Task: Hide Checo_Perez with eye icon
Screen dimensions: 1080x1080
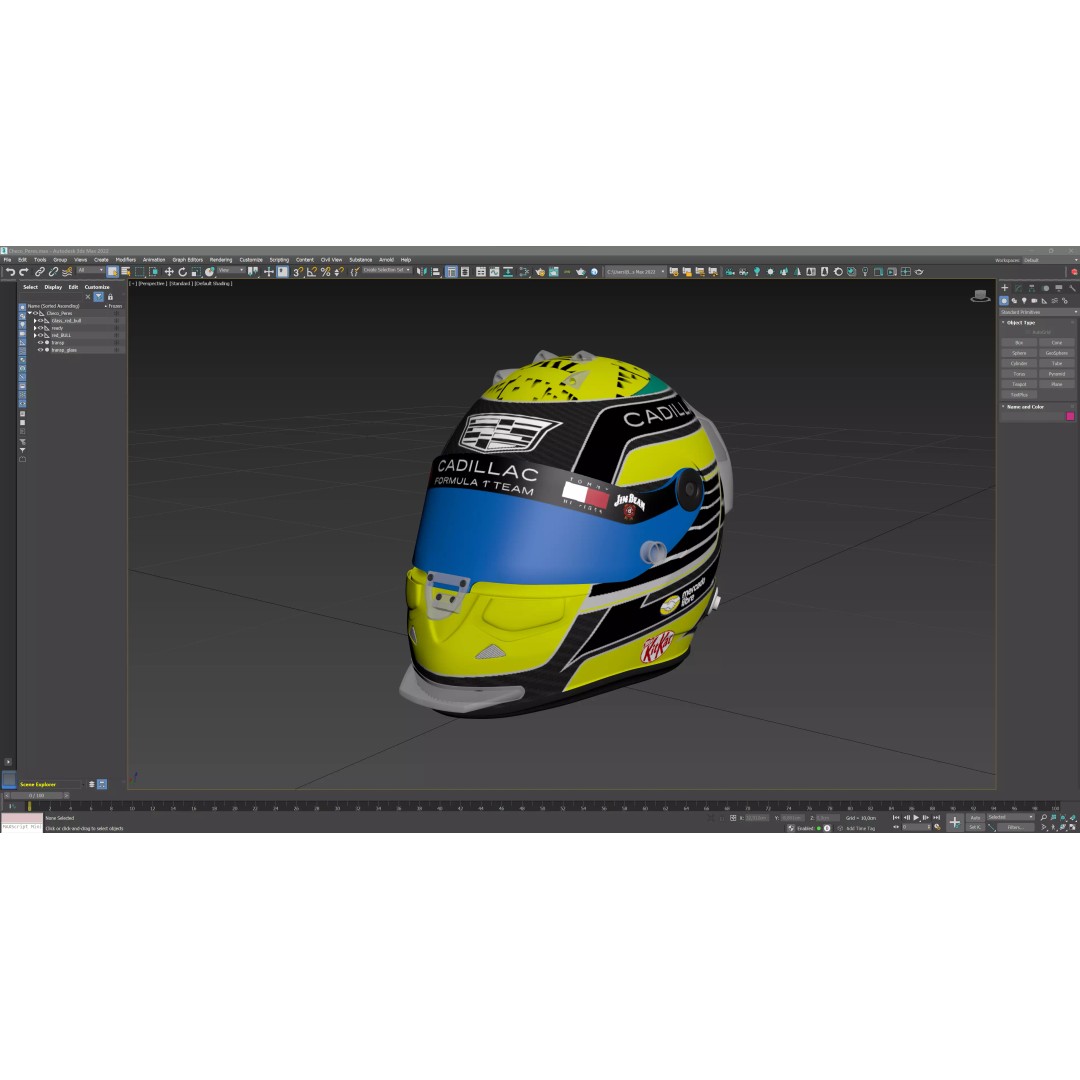Action: point(36,313)
